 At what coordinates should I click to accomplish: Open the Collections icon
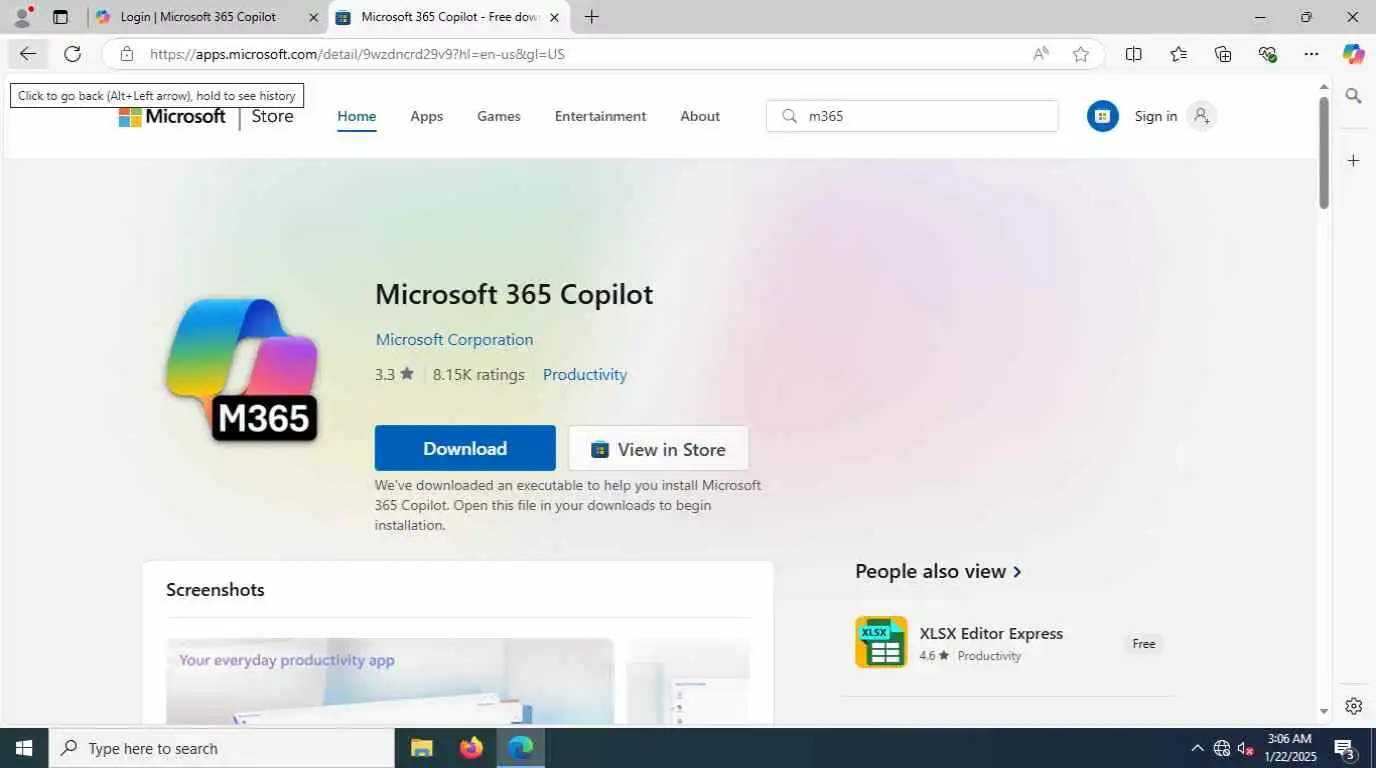click(1223, 54)
